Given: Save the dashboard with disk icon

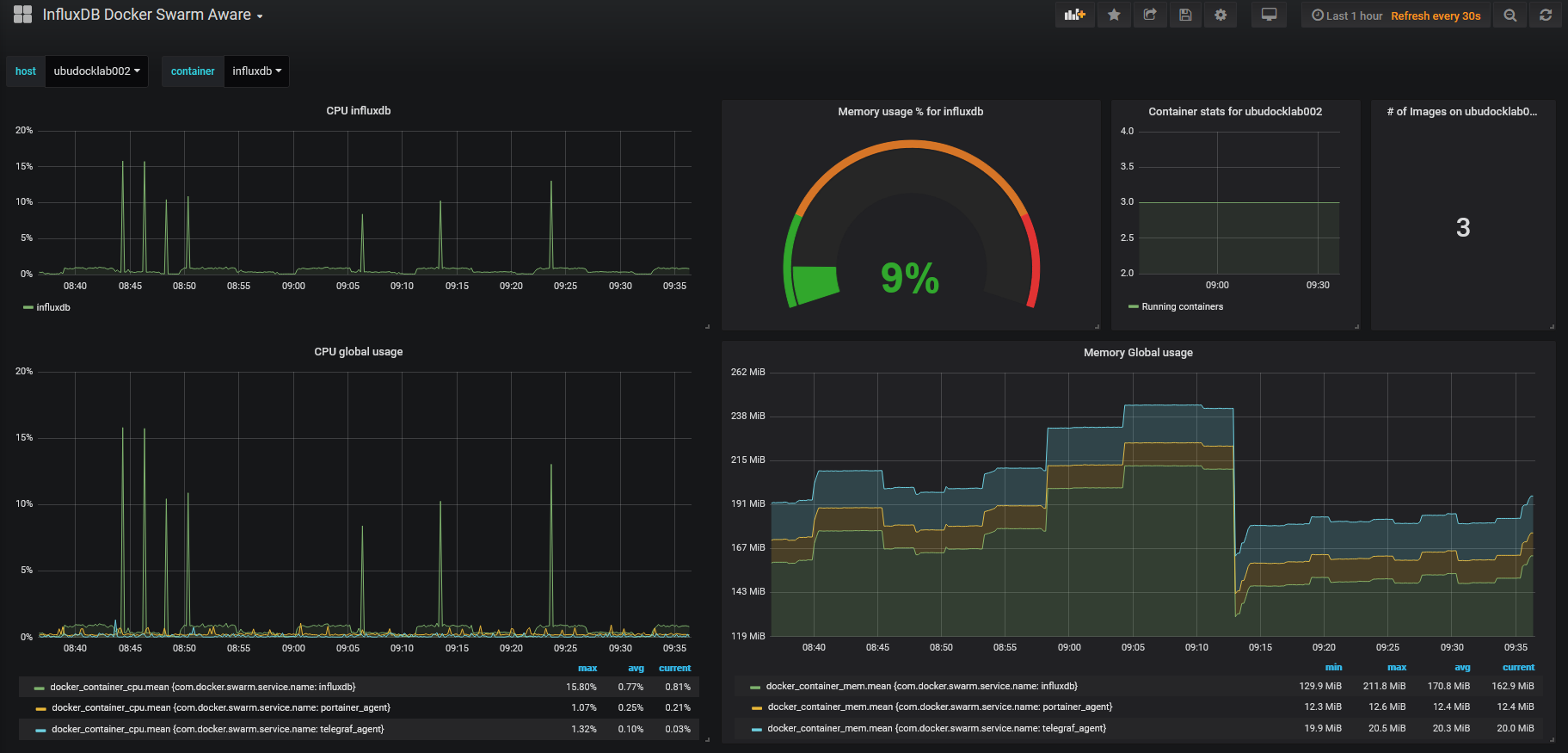Looking at the screenshot, I should [x=1185, y=15].
